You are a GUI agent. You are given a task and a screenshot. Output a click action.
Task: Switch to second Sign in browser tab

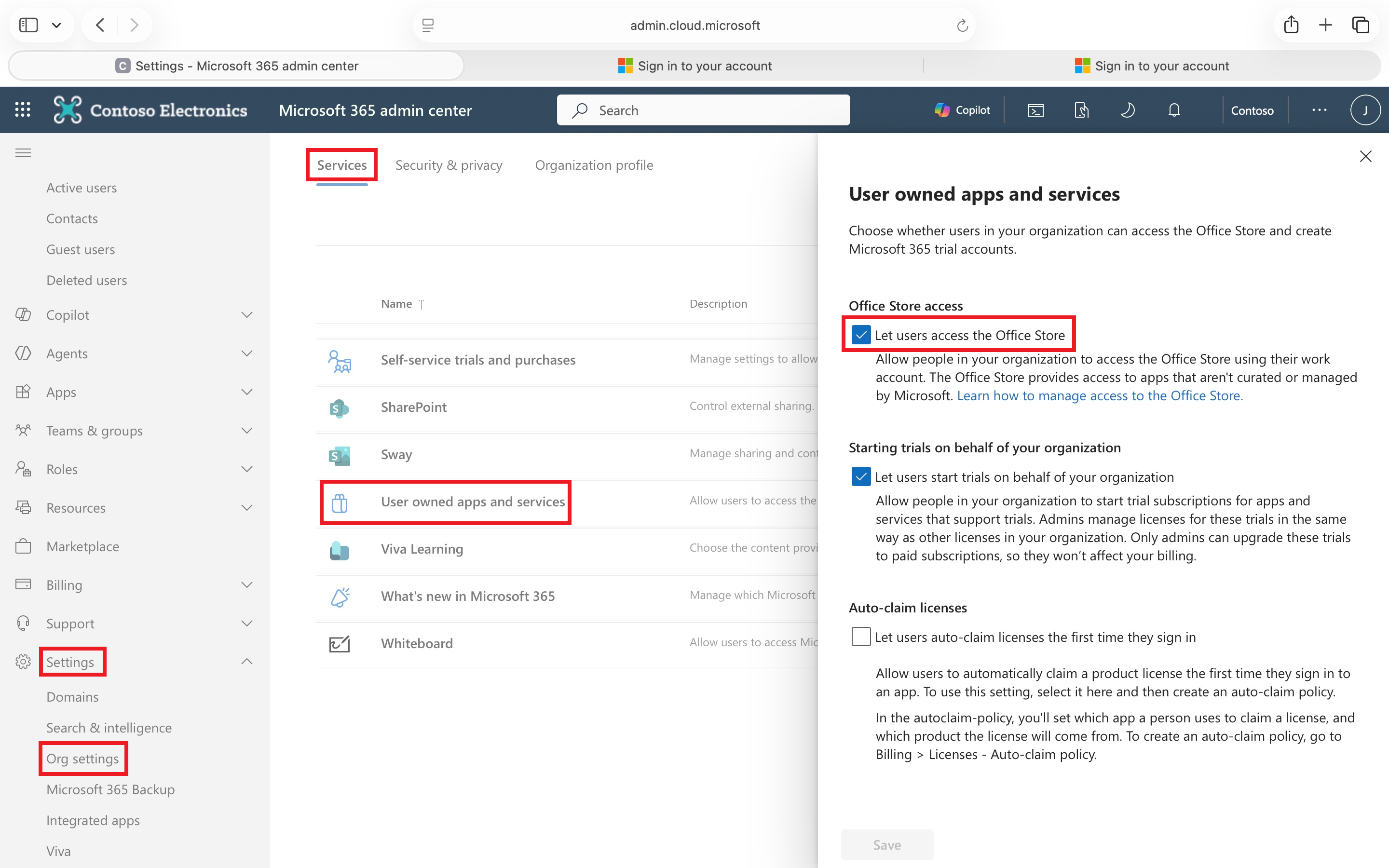pyautogui.click(x=1151, y=66)
